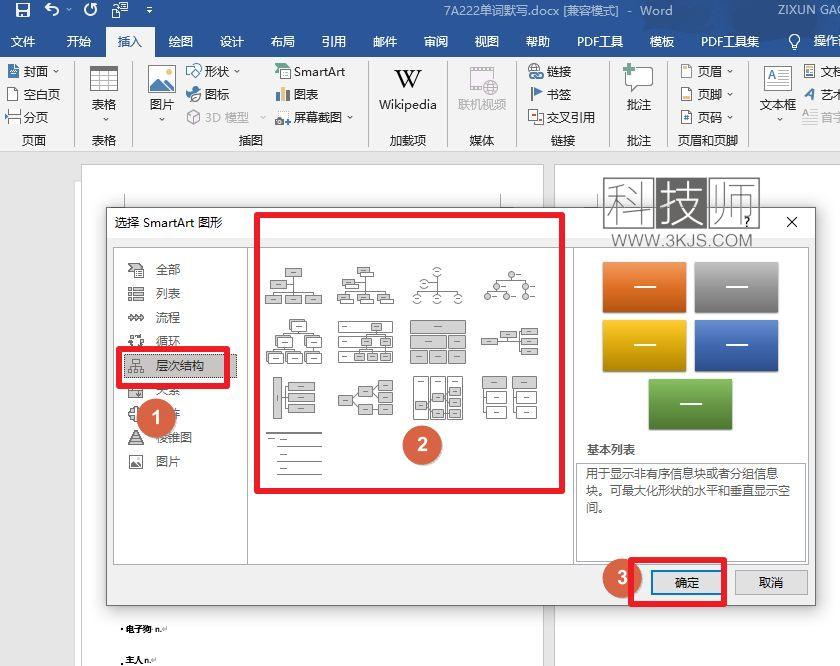
Task: Click the 文本框 text box icon
Action: click(777, 79)
